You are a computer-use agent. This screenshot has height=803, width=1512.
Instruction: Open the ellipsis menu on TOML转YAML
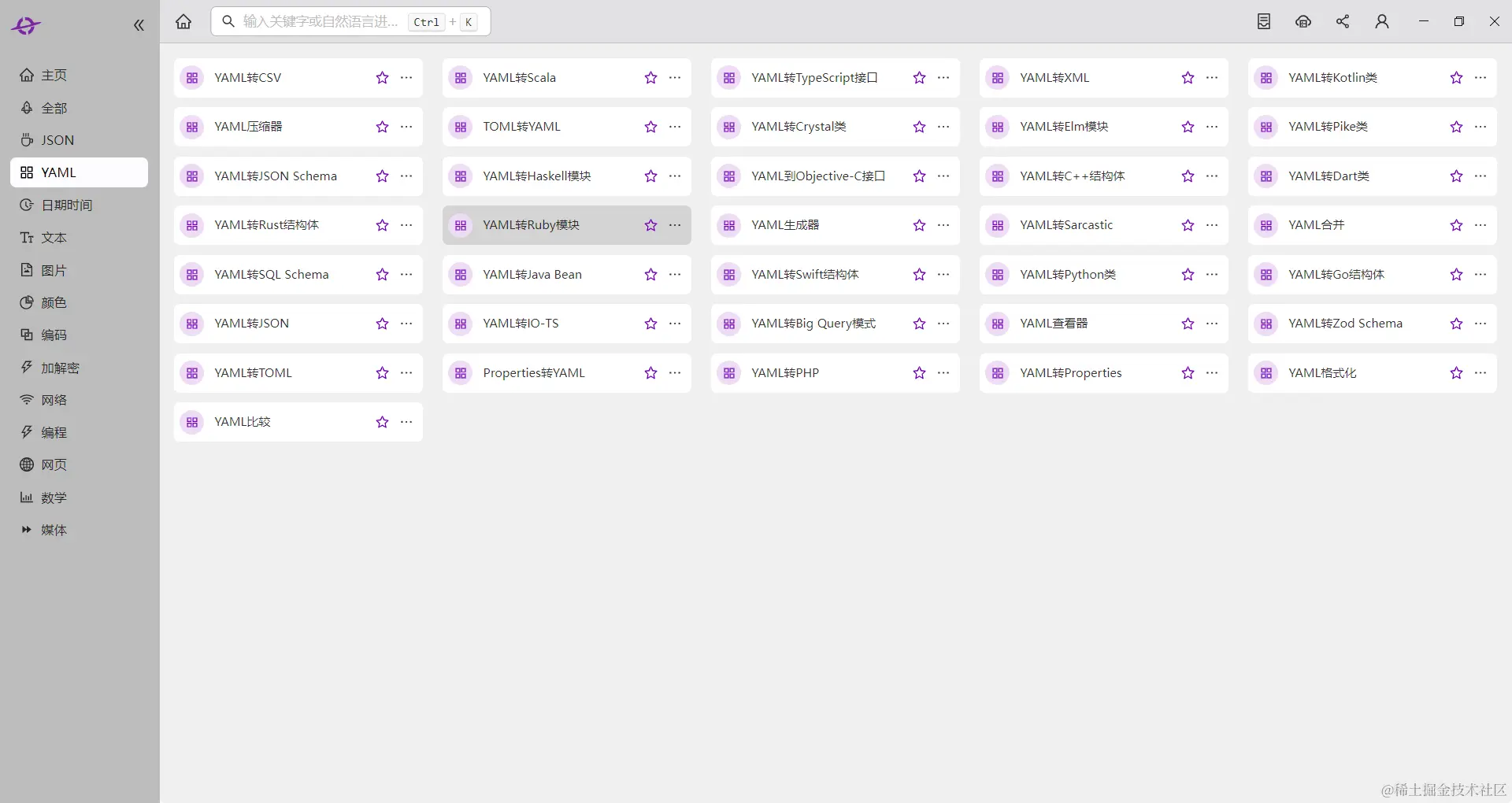point(675,127)
